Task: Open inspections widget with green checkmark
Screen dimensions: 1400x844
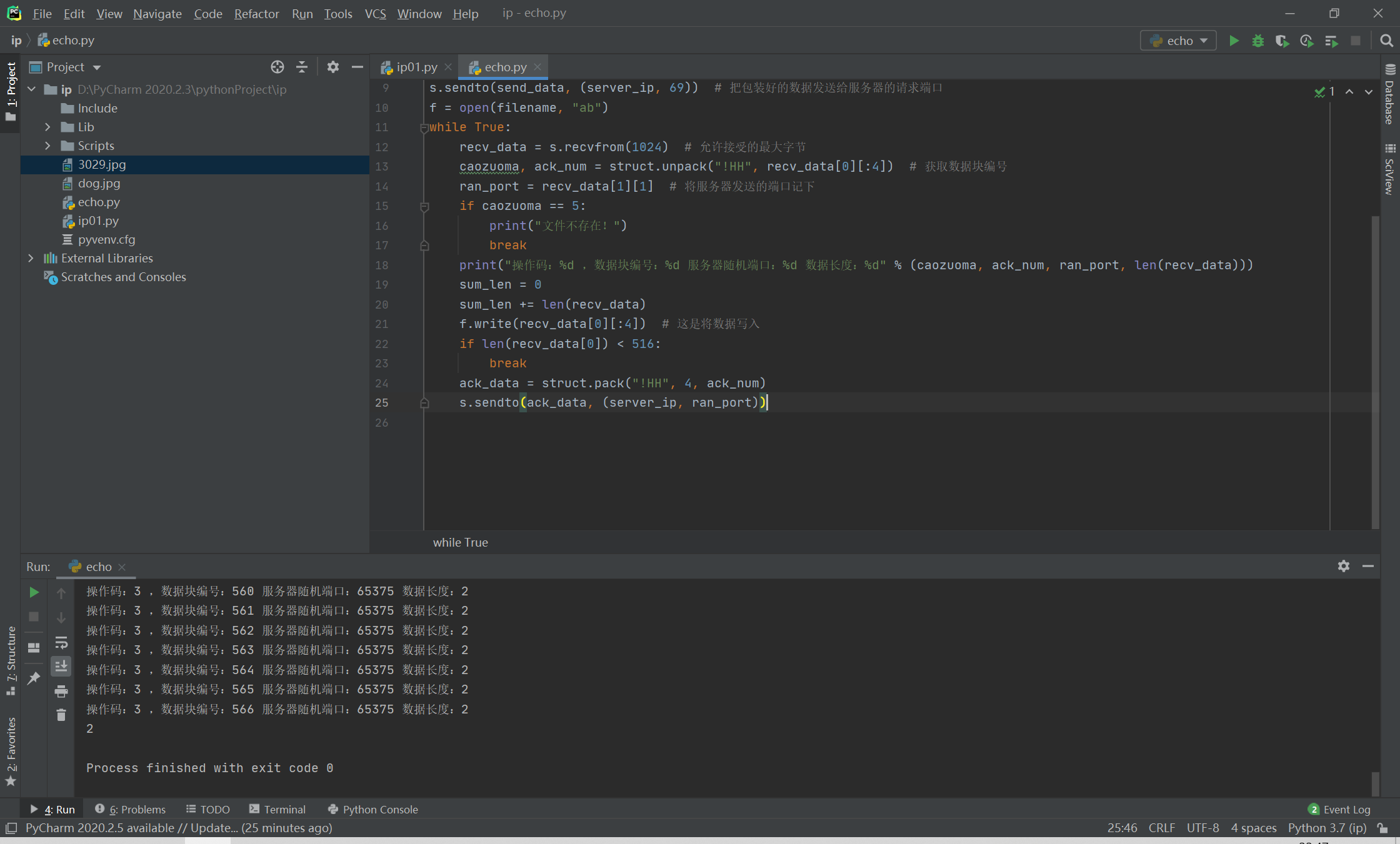Action: (1324, 92)
